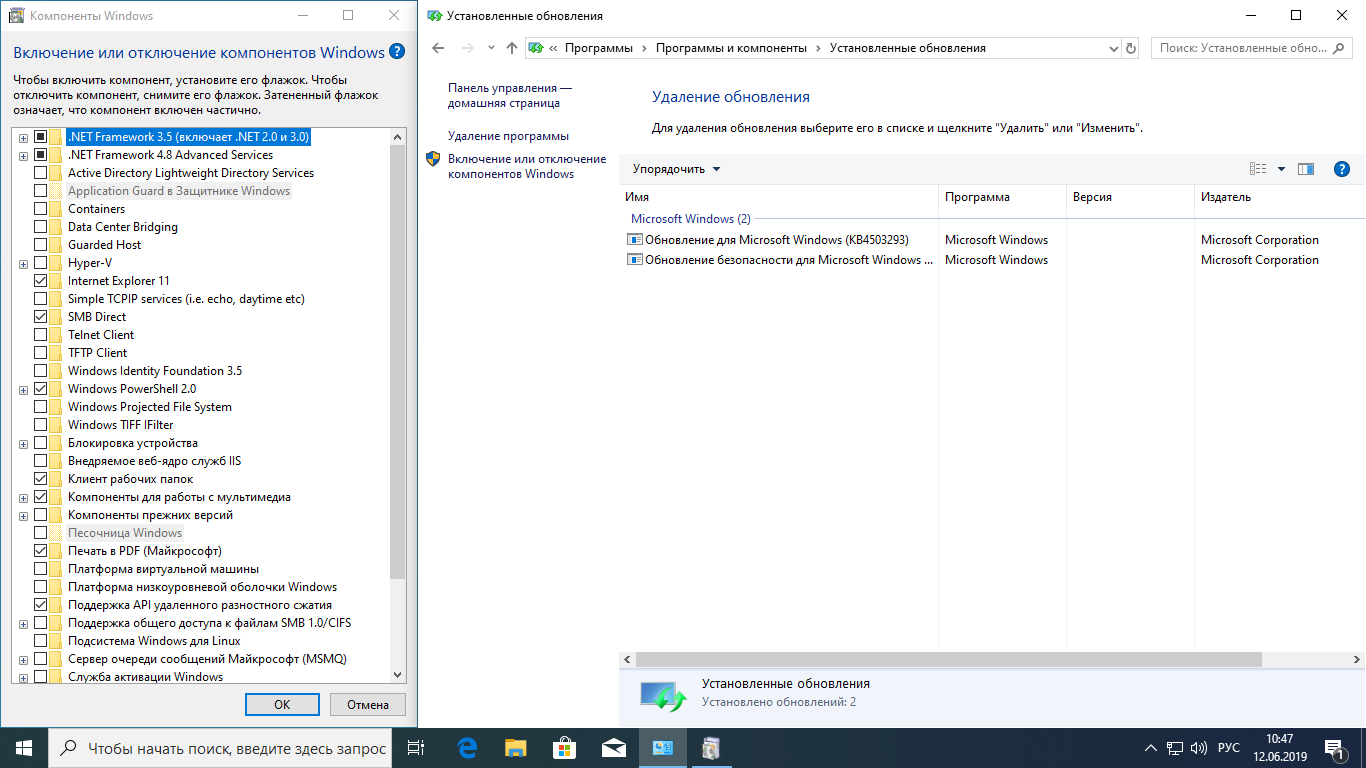Expand Windows PowerShell 2.0 node
This screenshot has width=1366, height=768.
[23, 389]
